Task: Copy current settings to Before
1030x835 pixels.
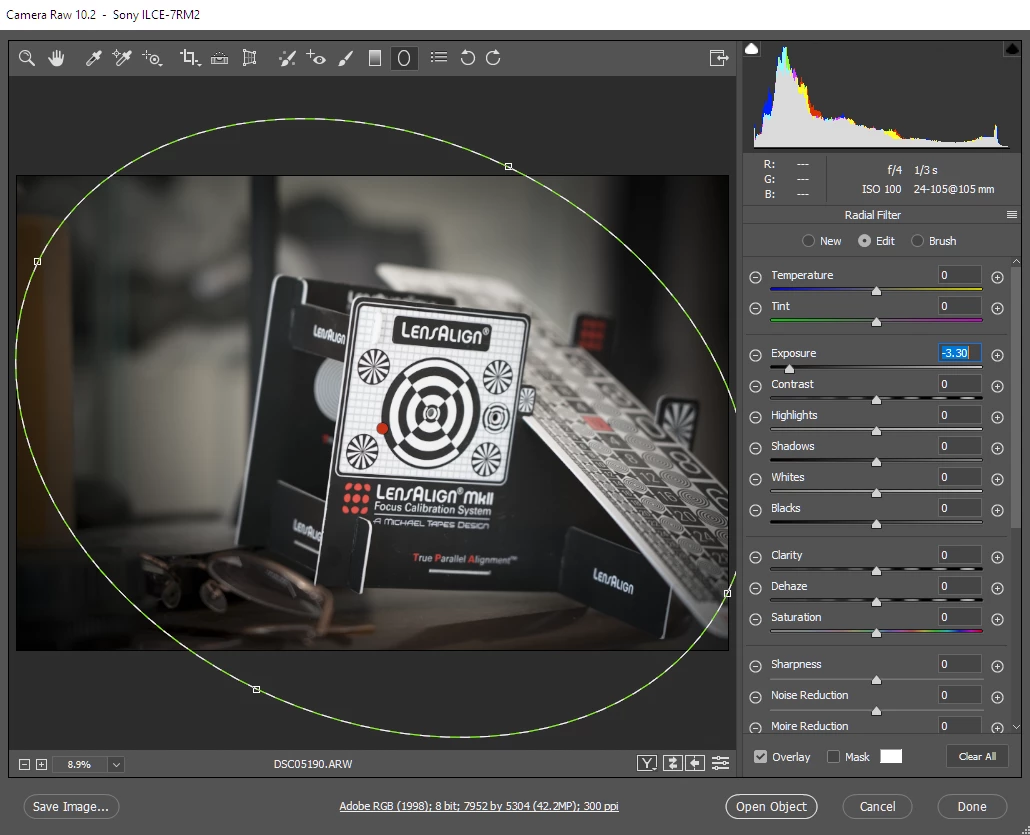Action: coord(695,763)
